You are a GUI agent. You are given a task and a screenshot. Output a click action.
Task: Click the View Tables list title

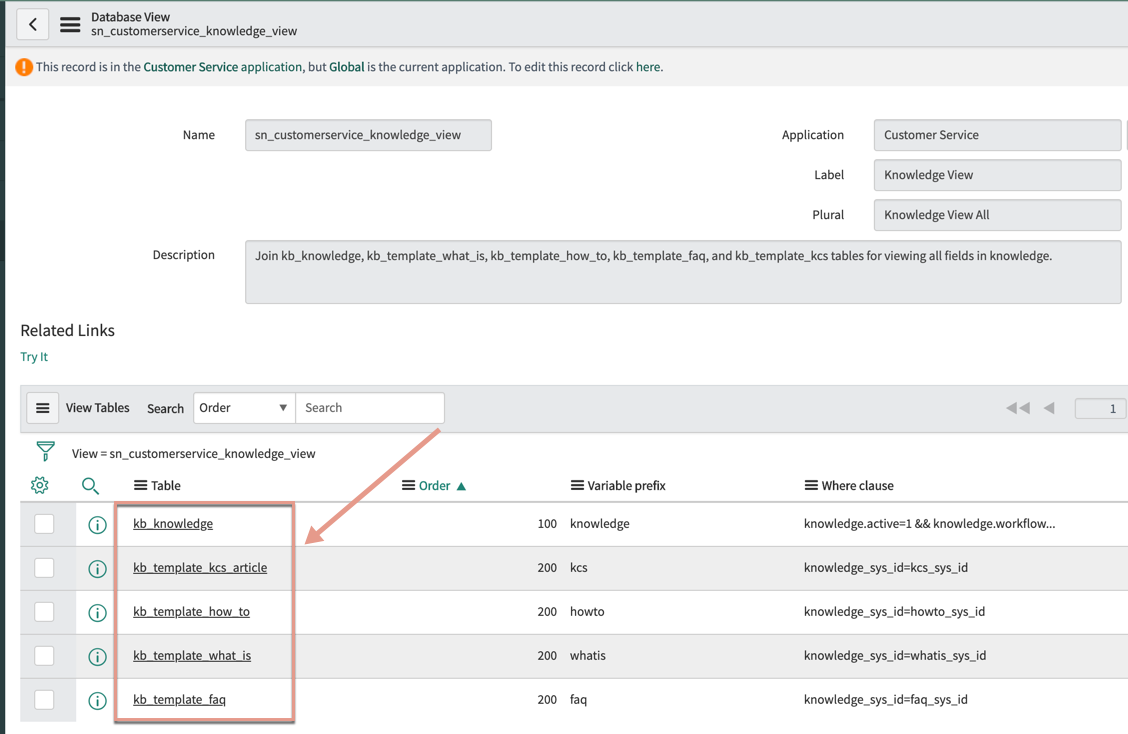click(x=98, y=408)
